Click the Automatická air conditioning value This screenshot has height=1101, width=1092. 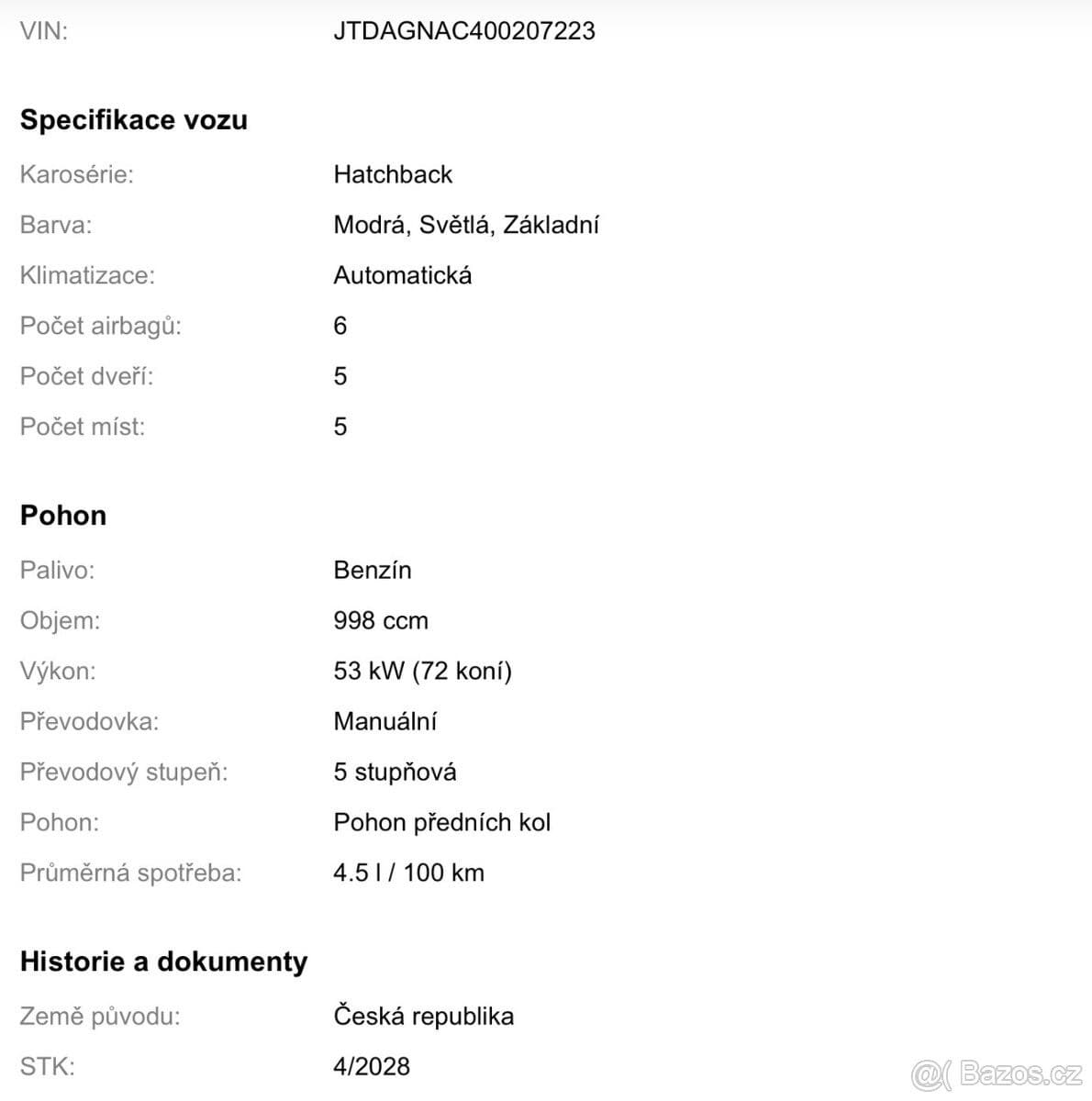(x=403, y=275)
